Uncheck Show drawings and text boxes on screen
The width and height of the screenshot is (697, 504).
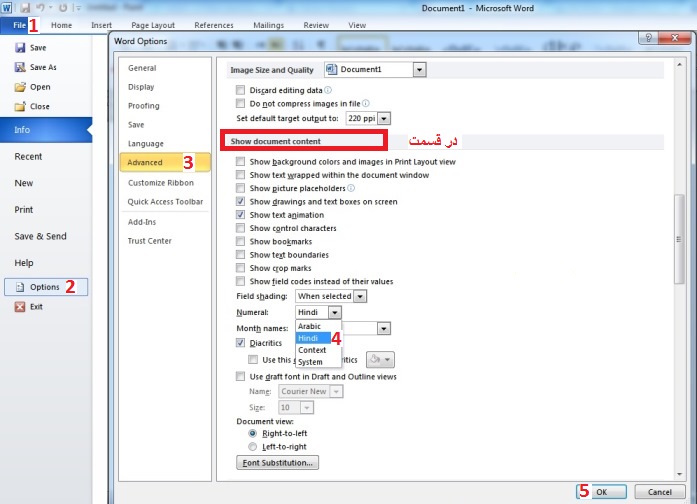(x=240, y=201)
